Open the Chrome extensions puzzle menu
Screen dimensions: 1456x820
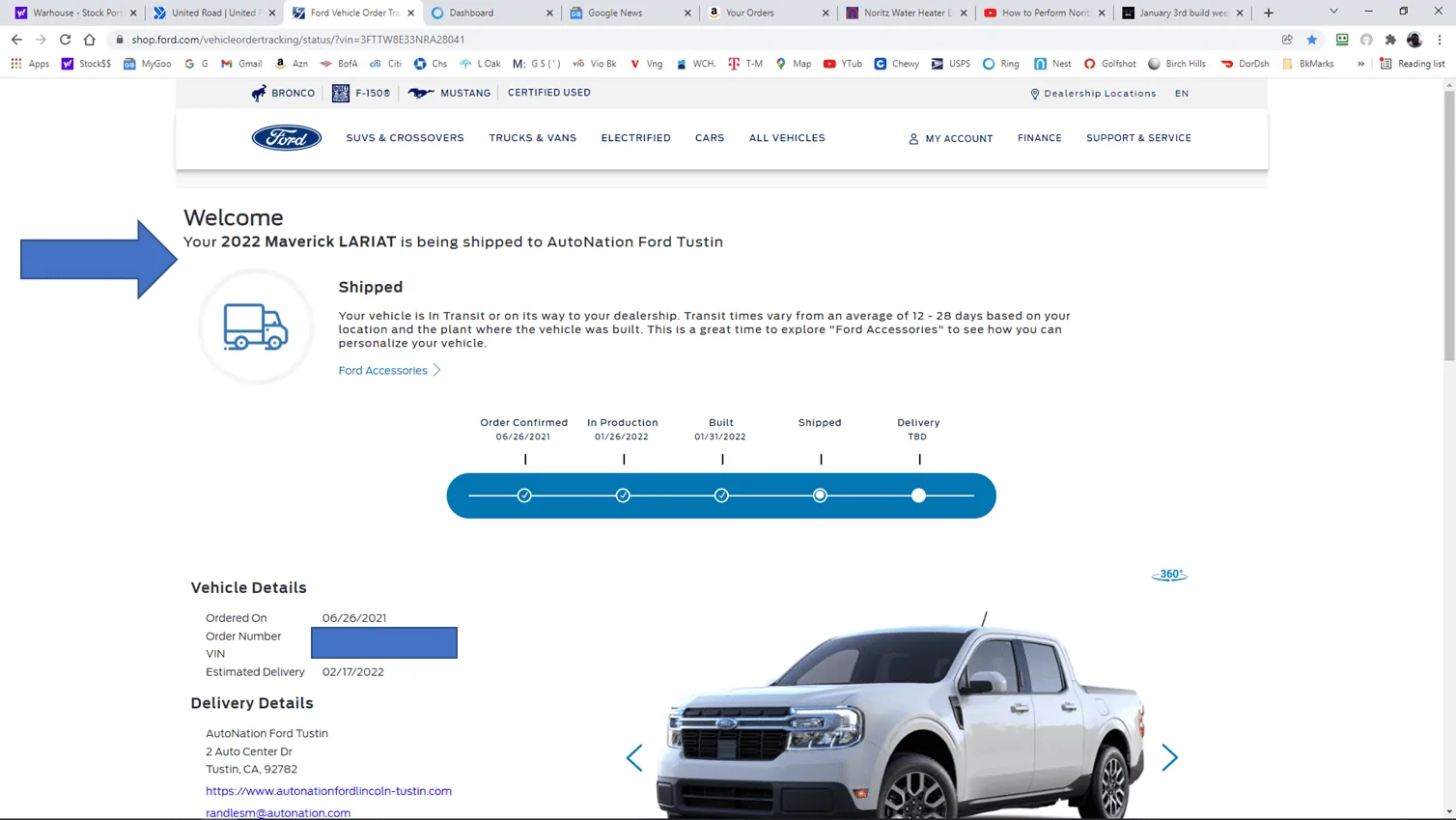coord(1390,40)
